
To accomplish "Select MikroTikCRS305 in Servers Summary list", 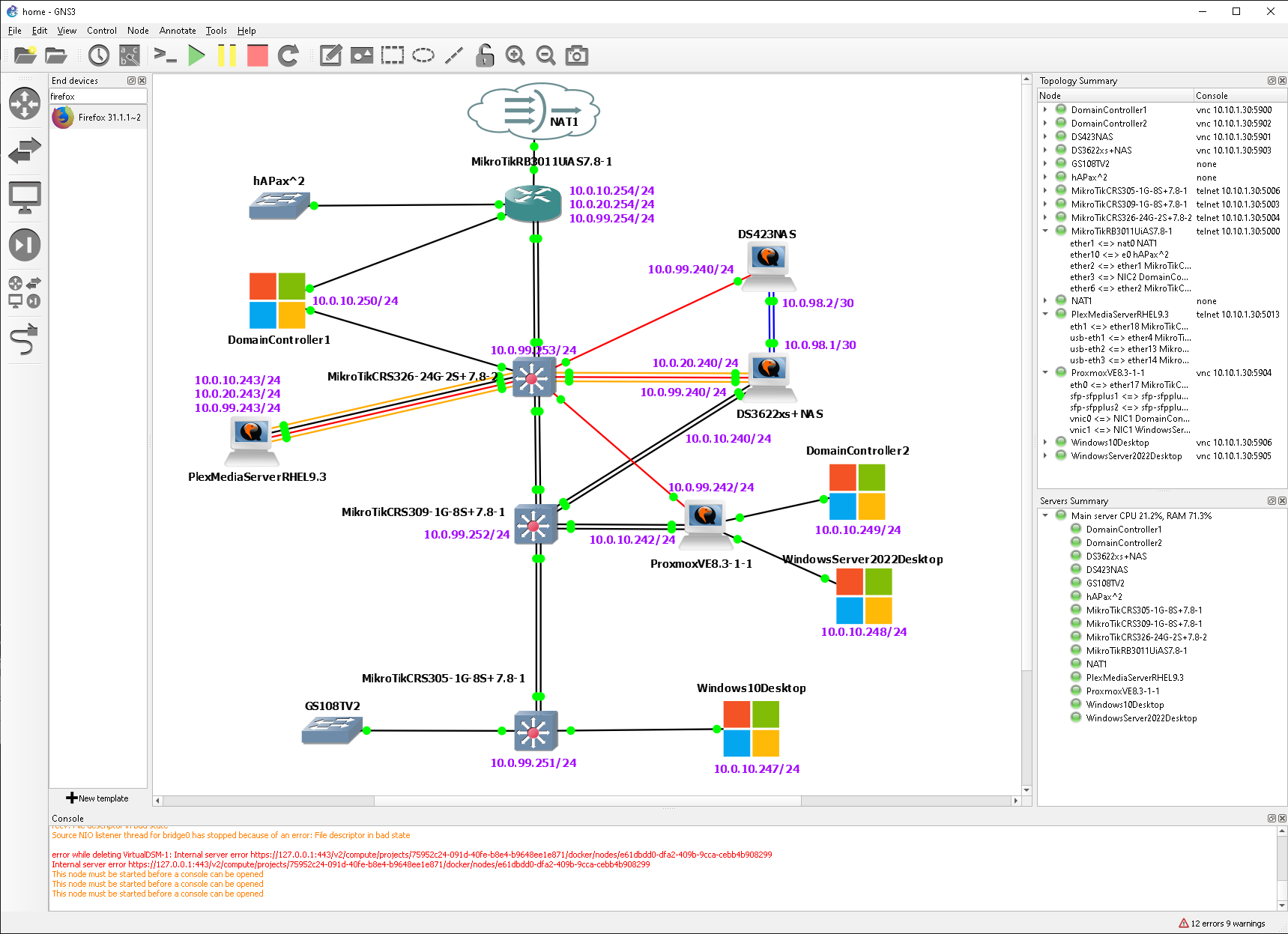I will 1144,610.
